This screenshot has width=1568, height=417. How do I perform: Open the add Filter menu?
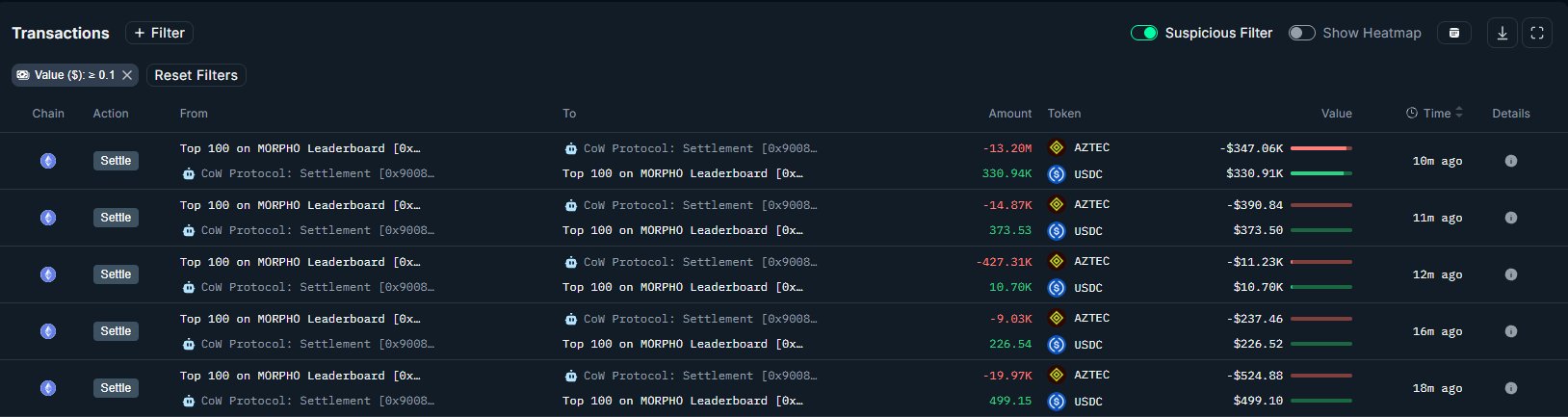160,33
